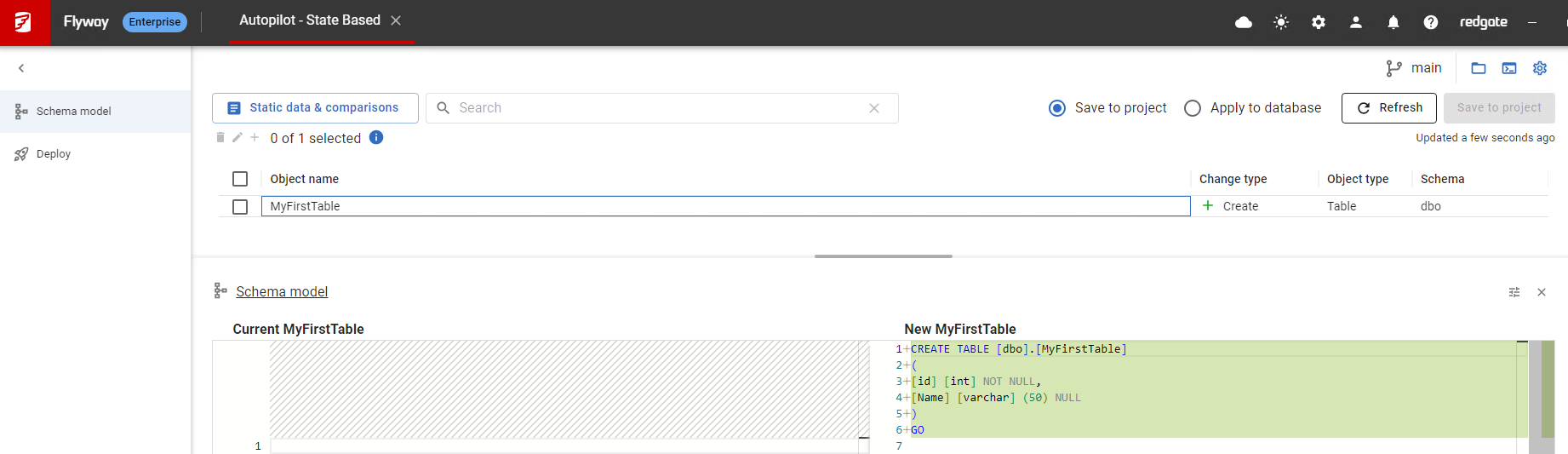The image size is (1568, 454).
Task: Collapse the left sidebar with chevron
Action: coord(21,68)
